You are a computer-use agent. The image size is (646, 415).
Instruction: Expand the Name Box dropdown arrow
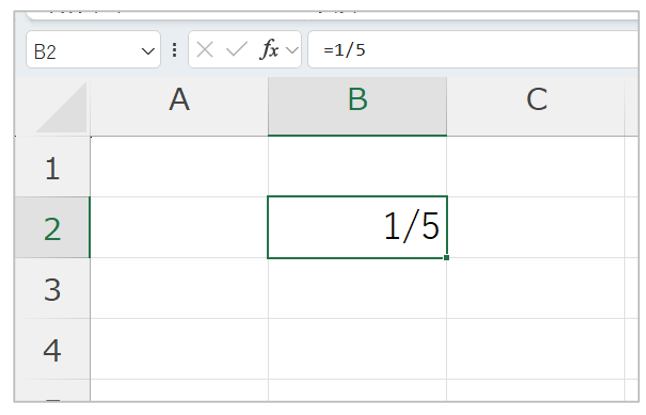148,51
